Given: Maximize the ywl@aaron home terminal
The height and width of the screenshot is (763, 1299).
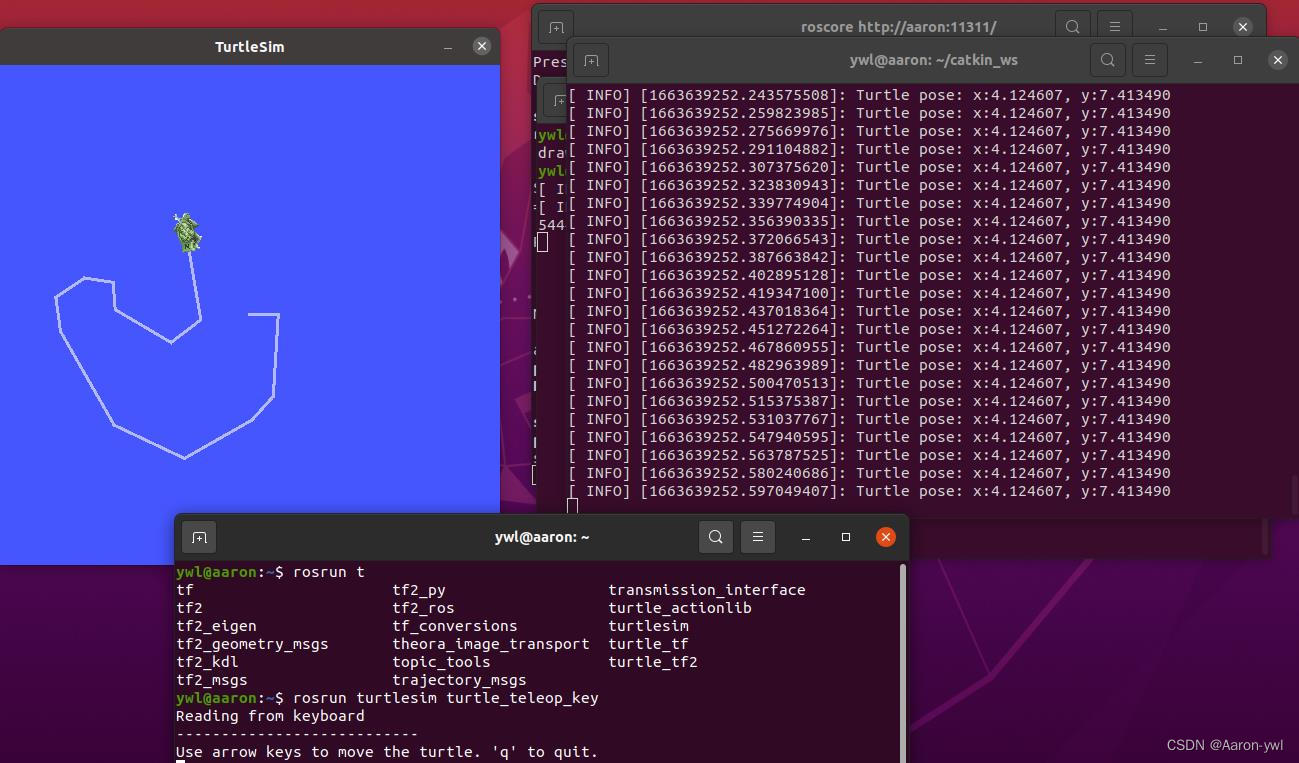Looking at the screenshot, I should [846, 537].
